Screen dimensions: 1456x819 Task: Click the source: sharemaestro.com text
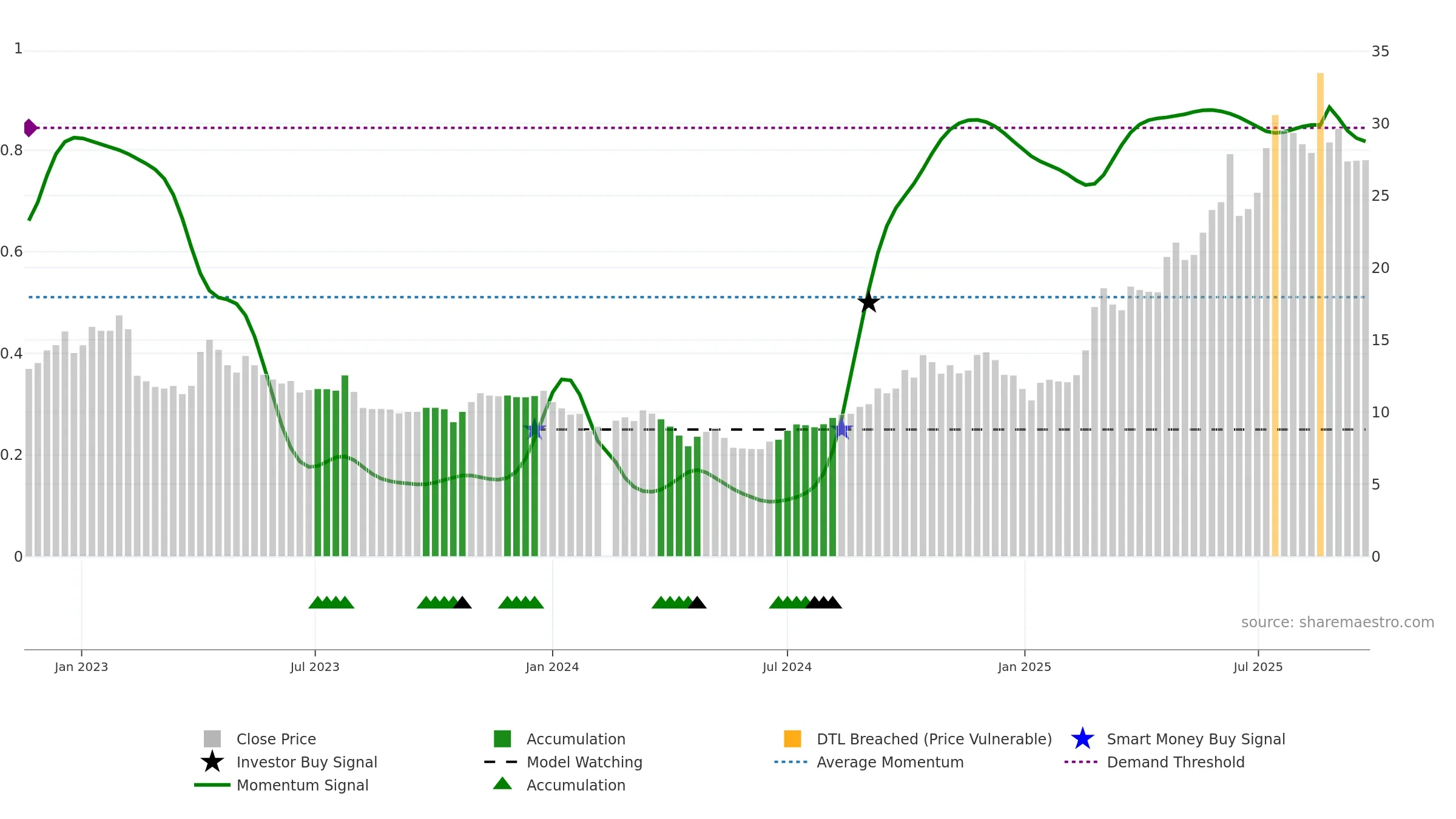pos(1338,622)
